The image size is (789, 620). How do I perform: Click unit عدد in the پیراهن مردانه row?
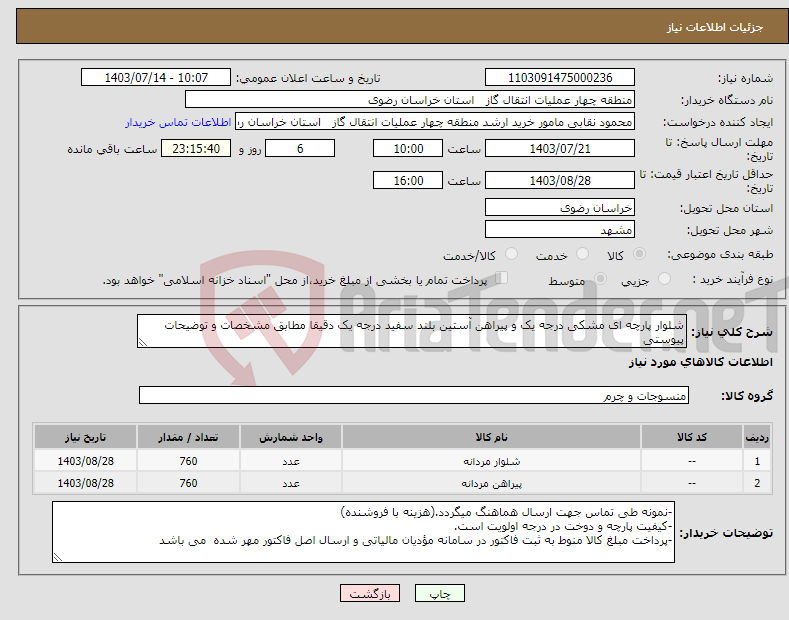(291, 483)
